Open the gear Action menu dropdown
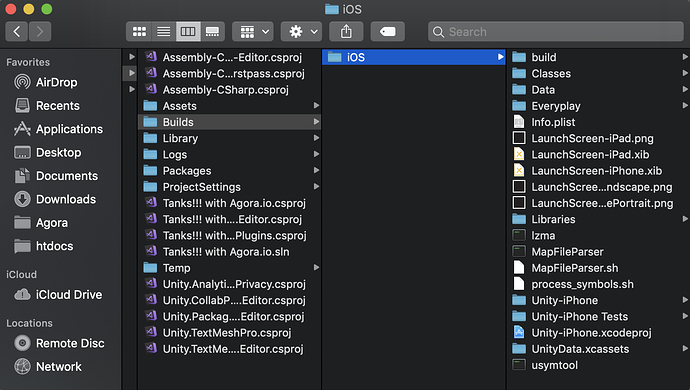The image size is (690, 390). pyautogui.click(x=302, y=32)
